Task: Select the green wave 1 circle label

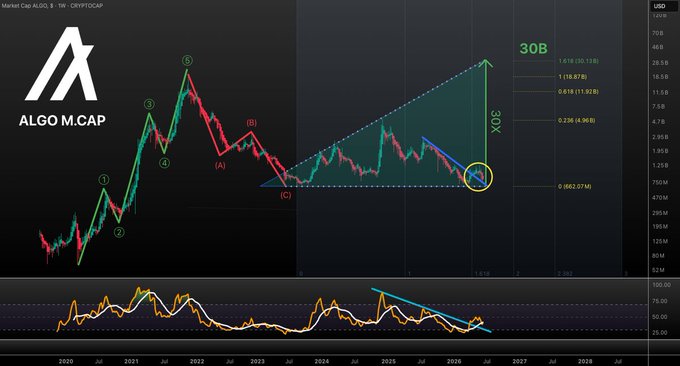Action: point(104,180)
